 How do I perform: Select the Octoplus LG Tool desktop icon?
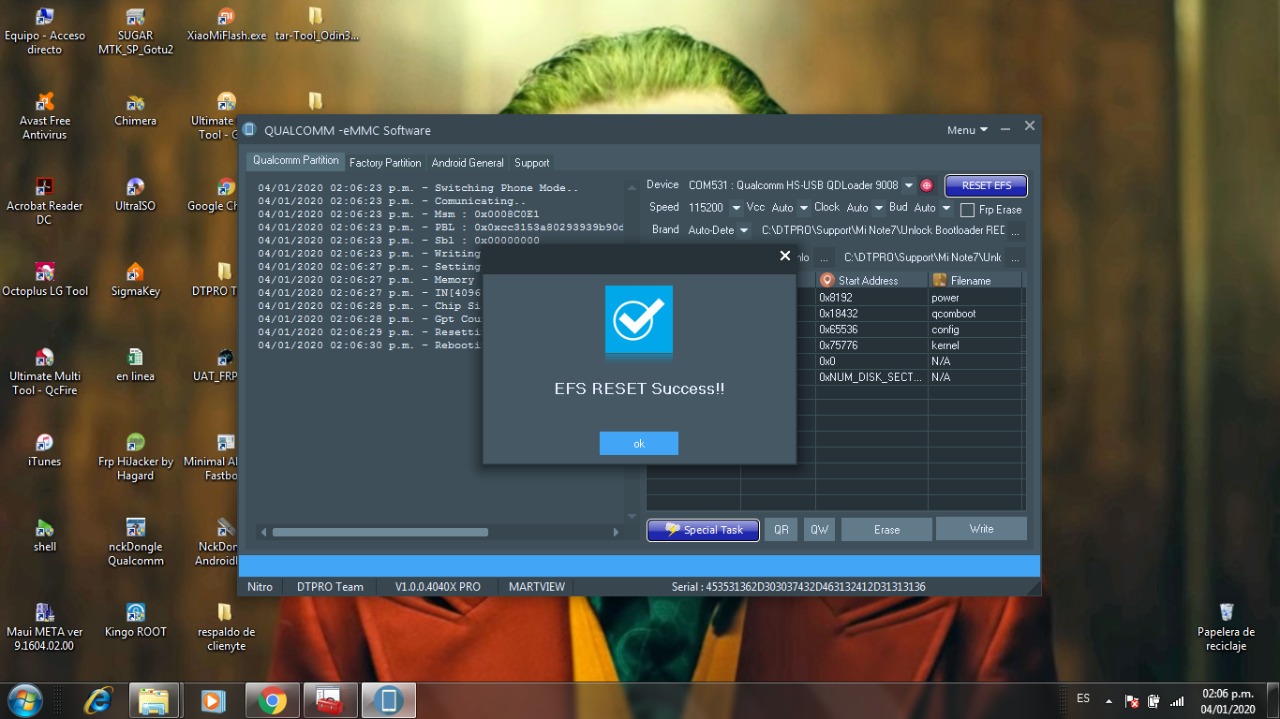(x=44, y=280)
